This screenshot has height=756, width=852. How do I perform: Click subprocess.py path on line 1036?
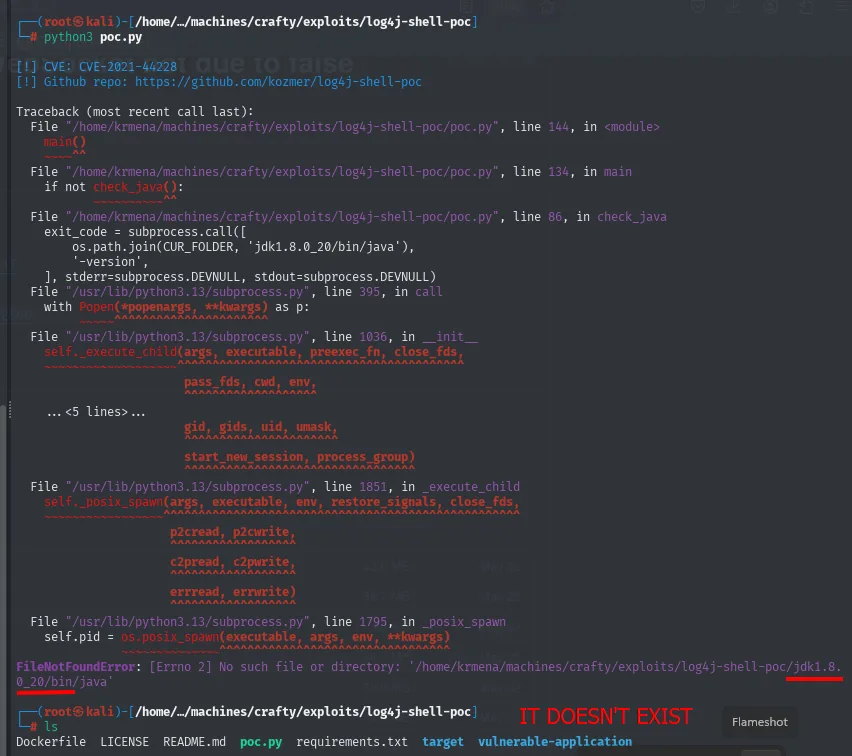187,337
